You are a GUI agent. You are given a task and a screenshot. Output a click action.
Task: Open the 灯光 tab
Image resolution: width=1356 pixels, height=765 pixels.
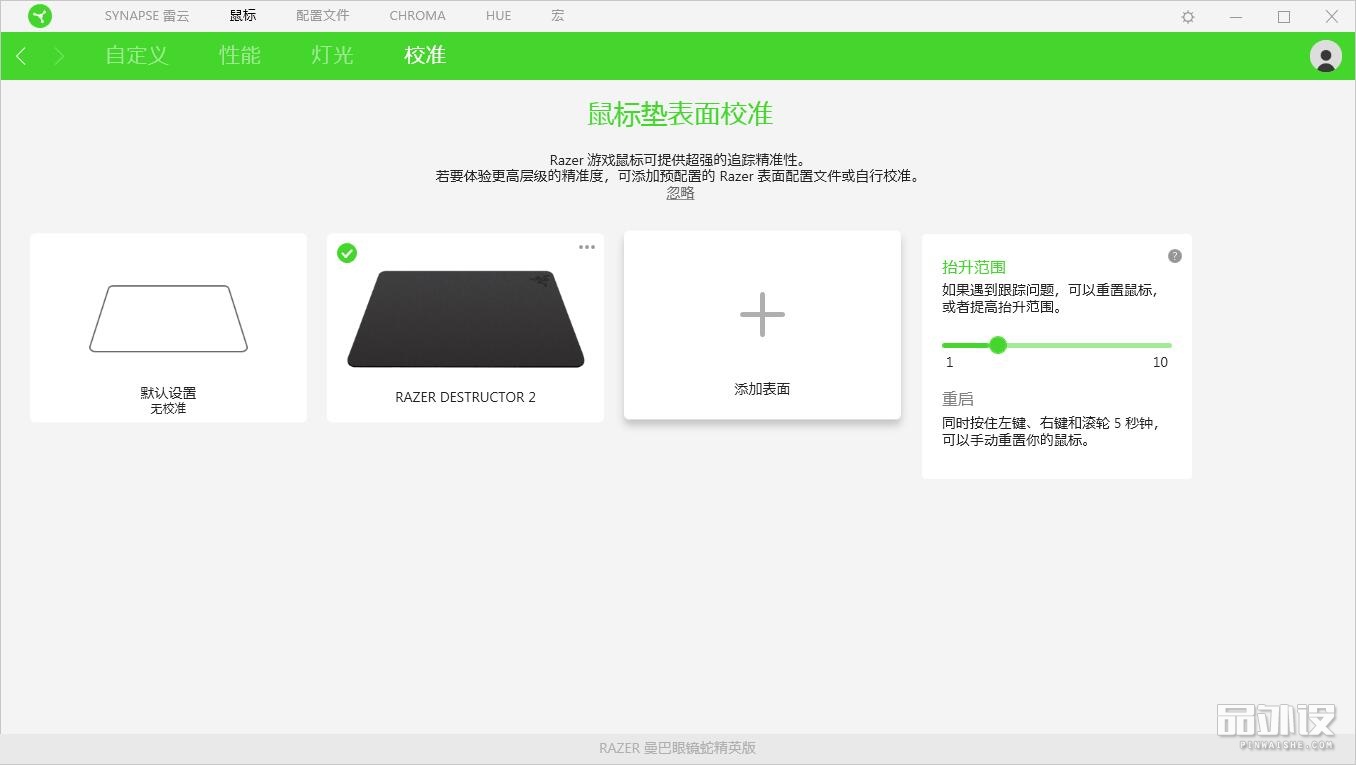pos(331,56)
